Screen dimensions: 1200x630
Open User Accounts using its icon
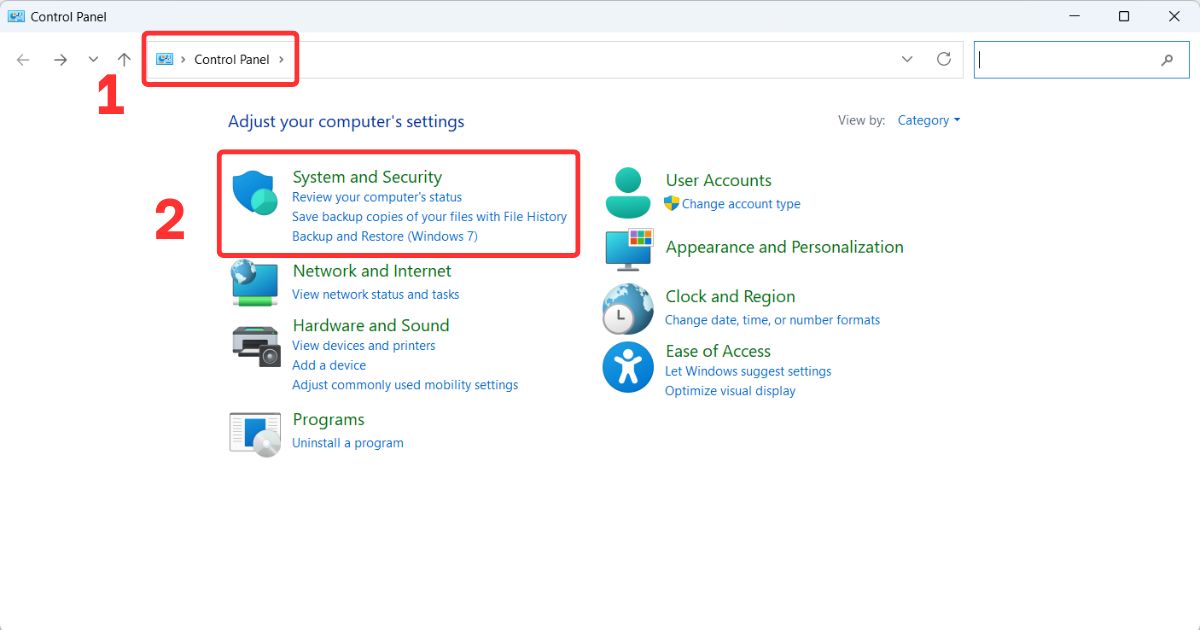pos(627,191)
